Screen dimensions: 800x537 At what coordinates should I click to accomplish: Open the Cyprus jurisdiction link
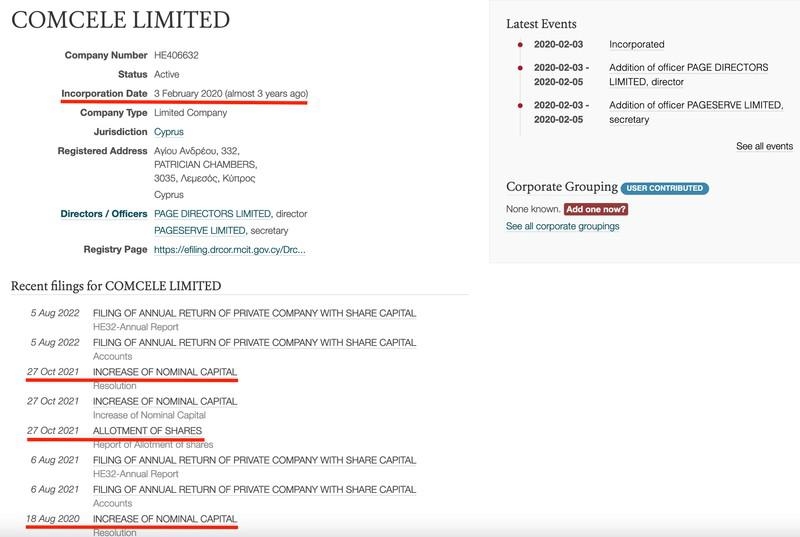[x=169, y=132]
